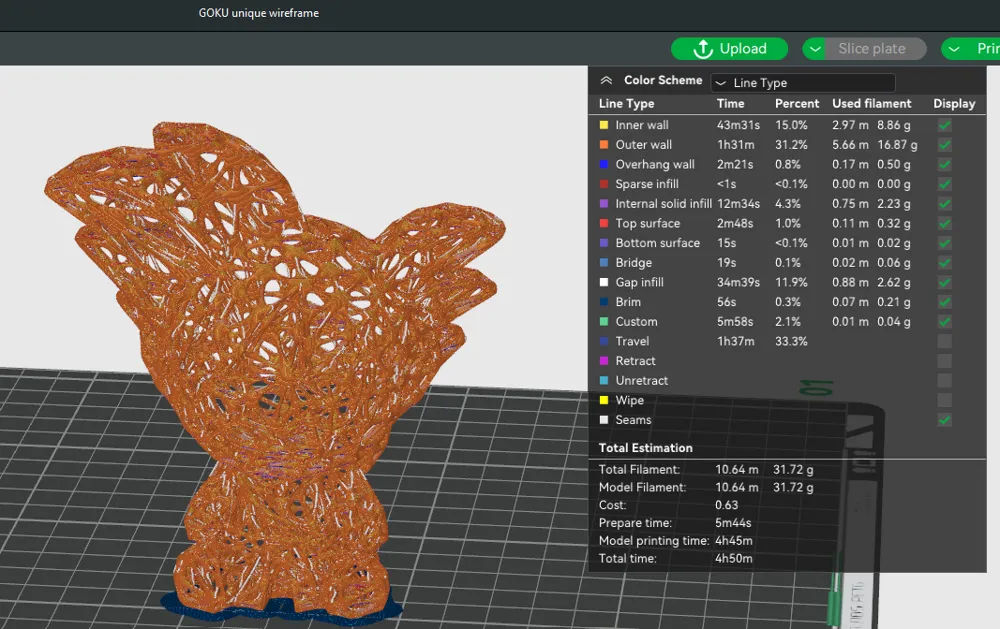Toggle the Seams display checkbox
This screenshot has height=629, width=1000.
point(945,420)
